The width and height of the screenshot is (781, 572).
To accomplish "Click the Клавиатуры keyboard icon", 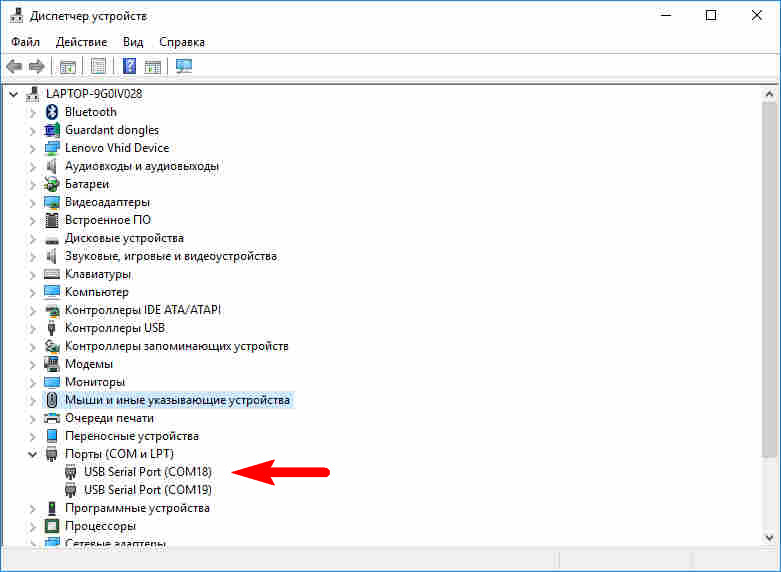I will point(52,274).
